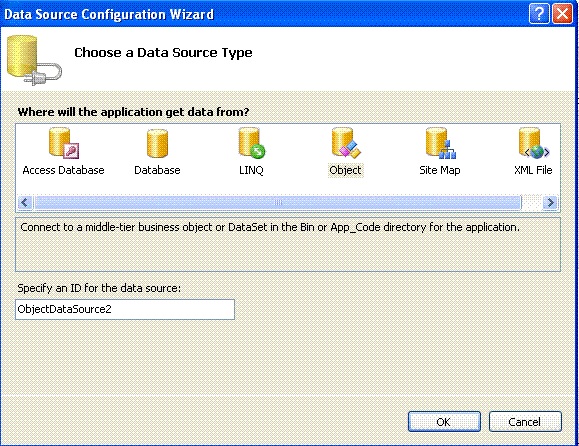This screenshot has width=579, height=446.
Task: Click the "Object" label text
Action: coord(345,170)
